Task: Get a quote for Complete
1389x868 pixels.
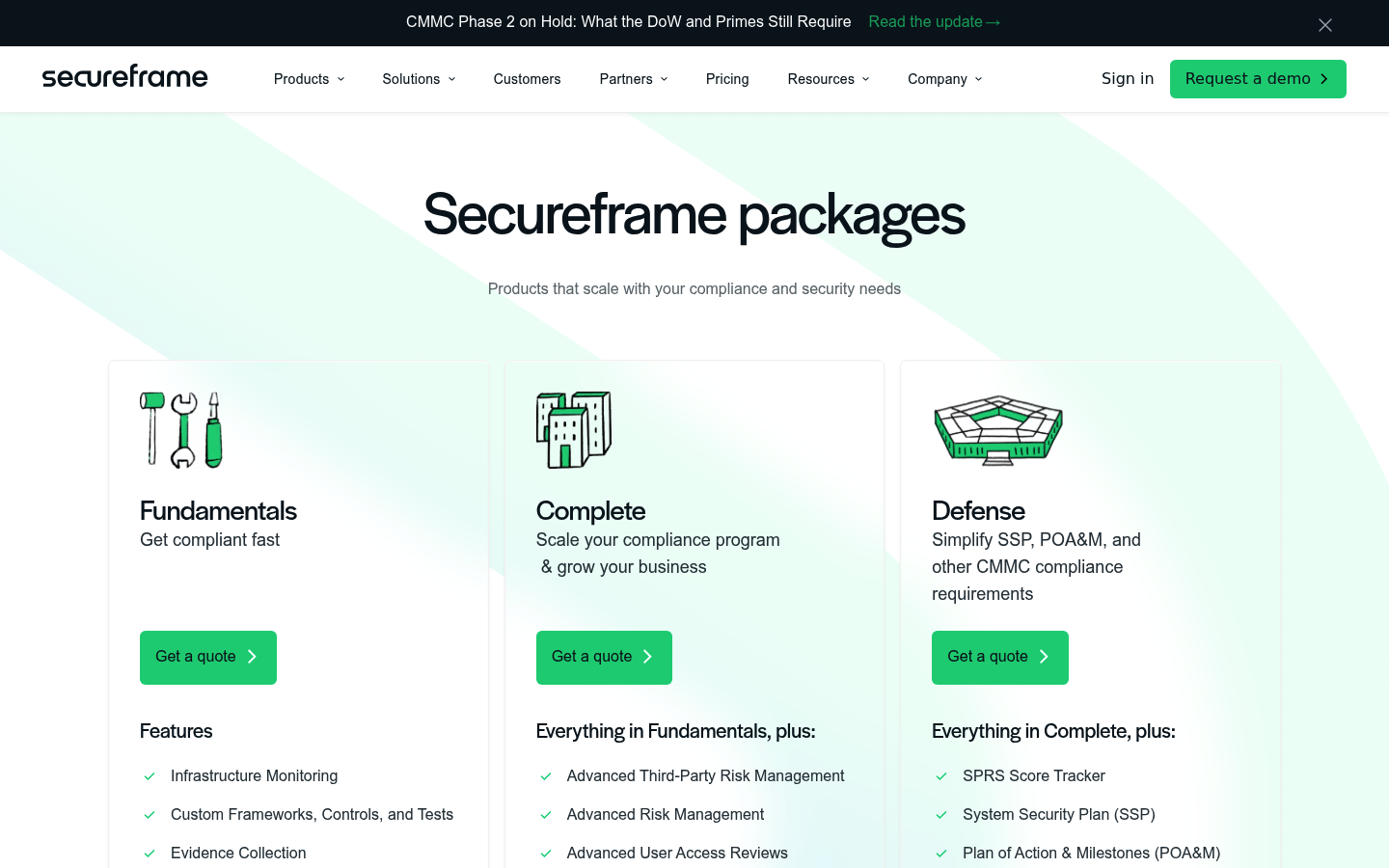Action: (604, 658)
